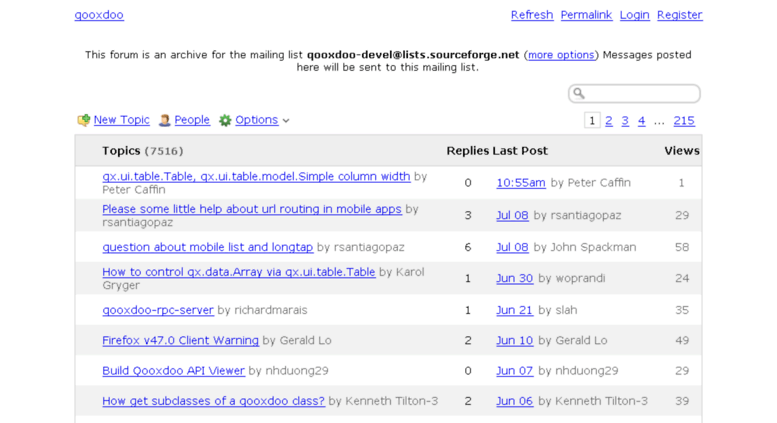The image size is (777, 423).
Task: Click the 'Last Post' column header
Action: (x=520, y=151)
